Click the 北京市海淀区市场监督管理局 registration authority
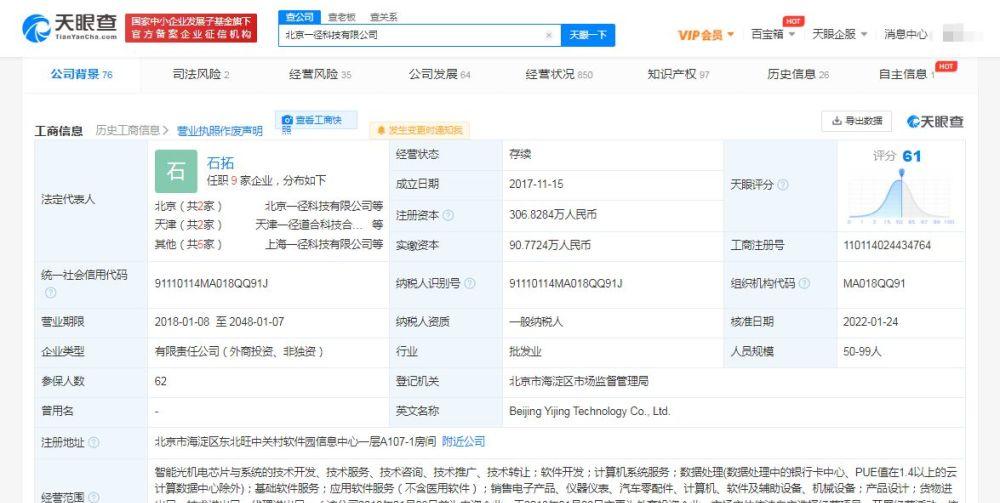1000x503 pixels. 579,381
